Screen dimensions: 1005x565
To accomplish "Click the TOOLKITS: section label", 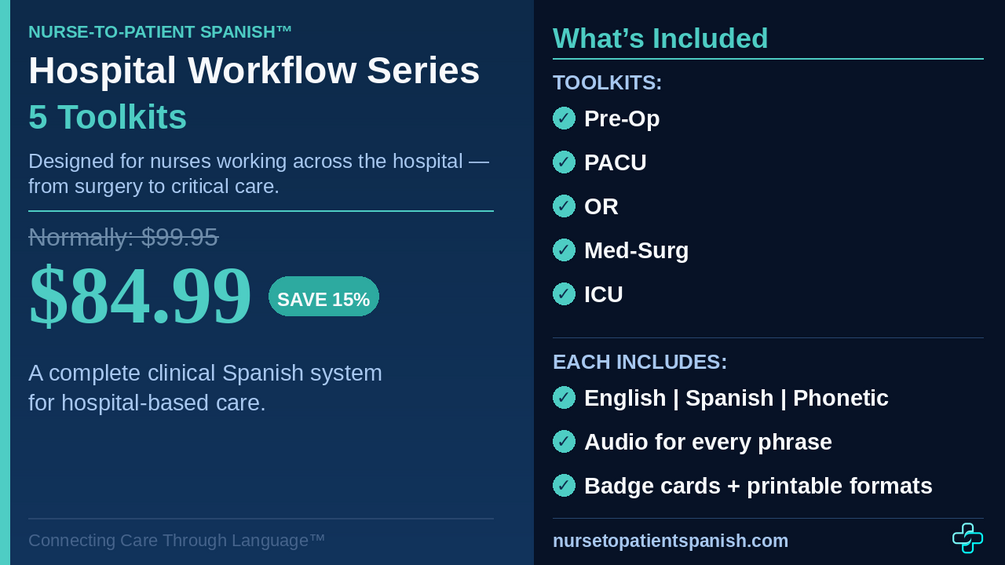I will pyautogui.click(x=607, y=83).
